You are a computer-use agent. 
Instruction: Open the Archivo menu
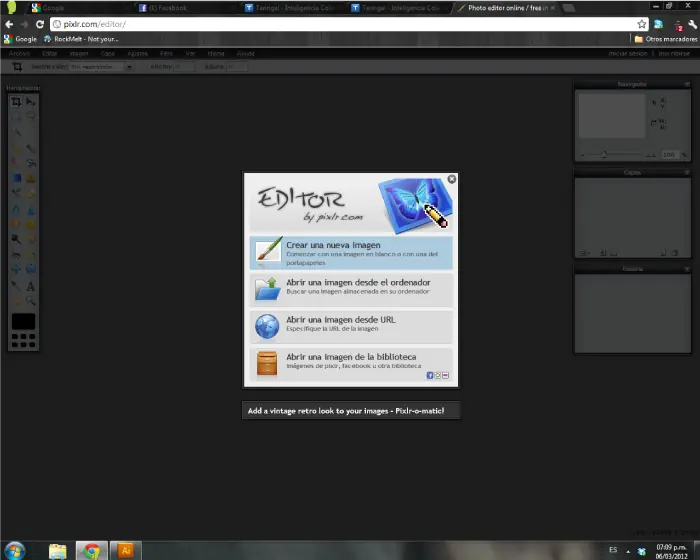point(19,54)
